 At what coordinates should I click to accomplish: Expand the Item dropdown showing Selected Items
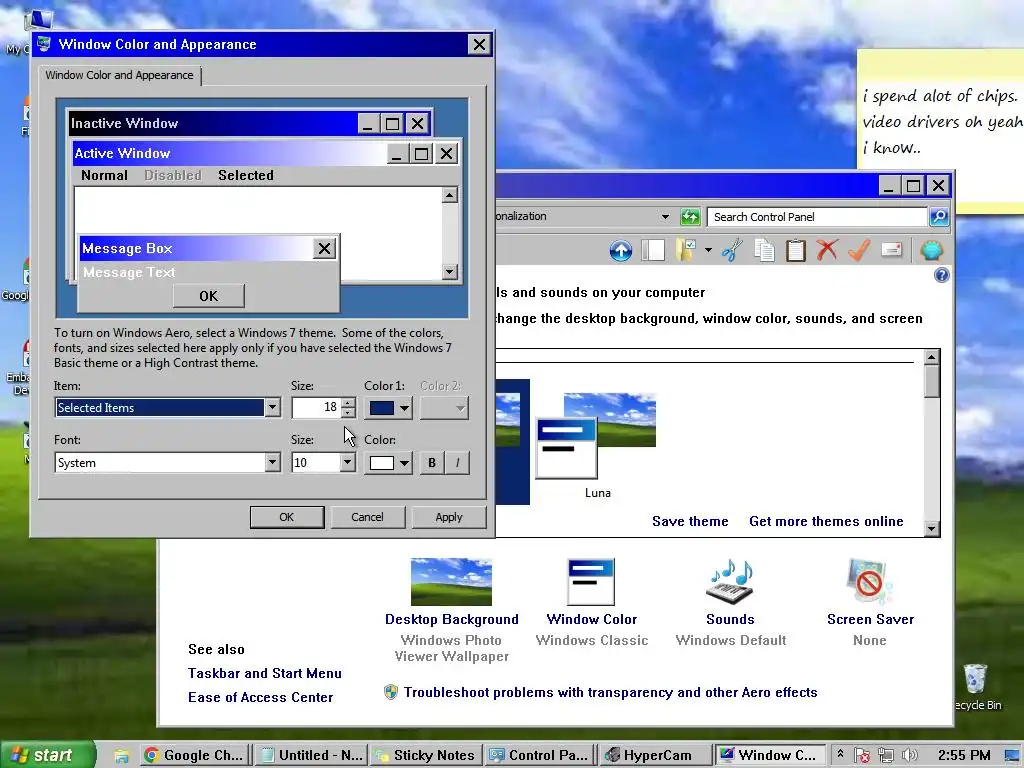272,408
